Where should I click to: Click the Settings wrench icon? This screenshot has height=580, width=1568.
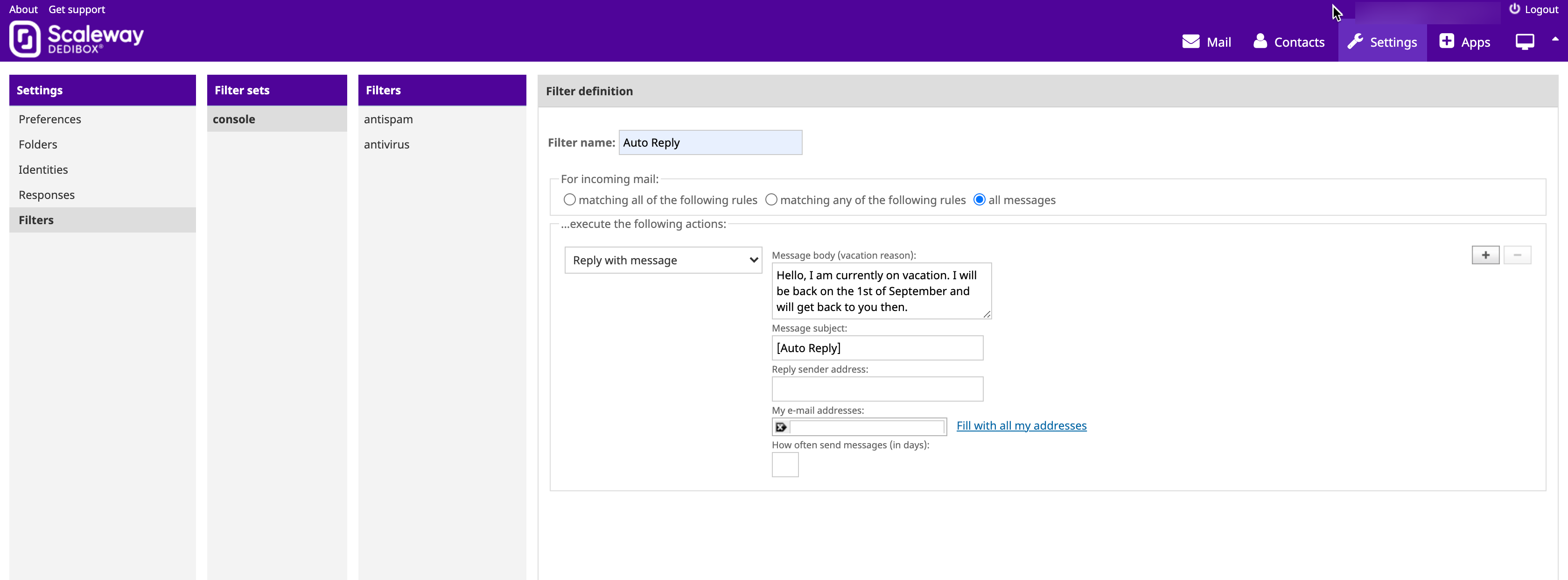coord(1355,42)
